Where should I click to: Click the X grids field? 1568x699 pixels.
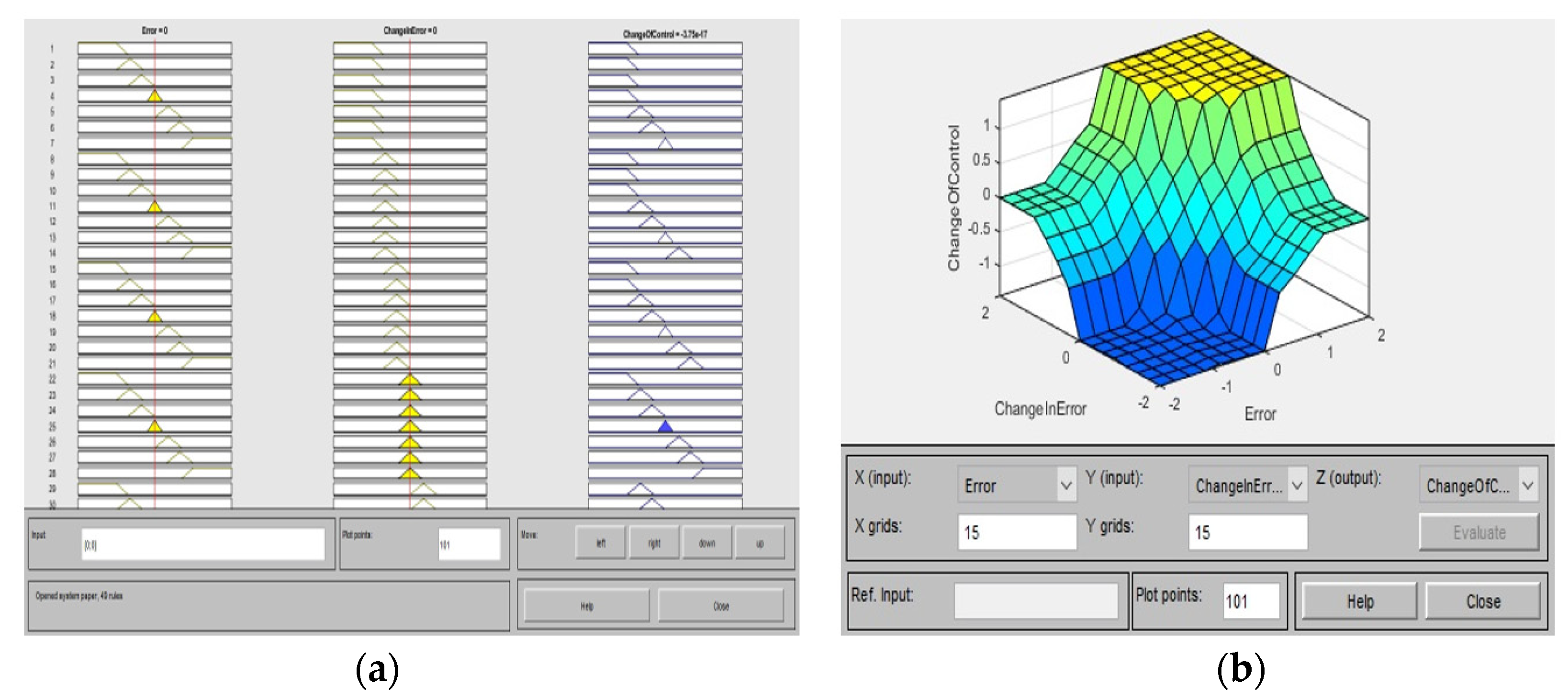(1017, 533)
